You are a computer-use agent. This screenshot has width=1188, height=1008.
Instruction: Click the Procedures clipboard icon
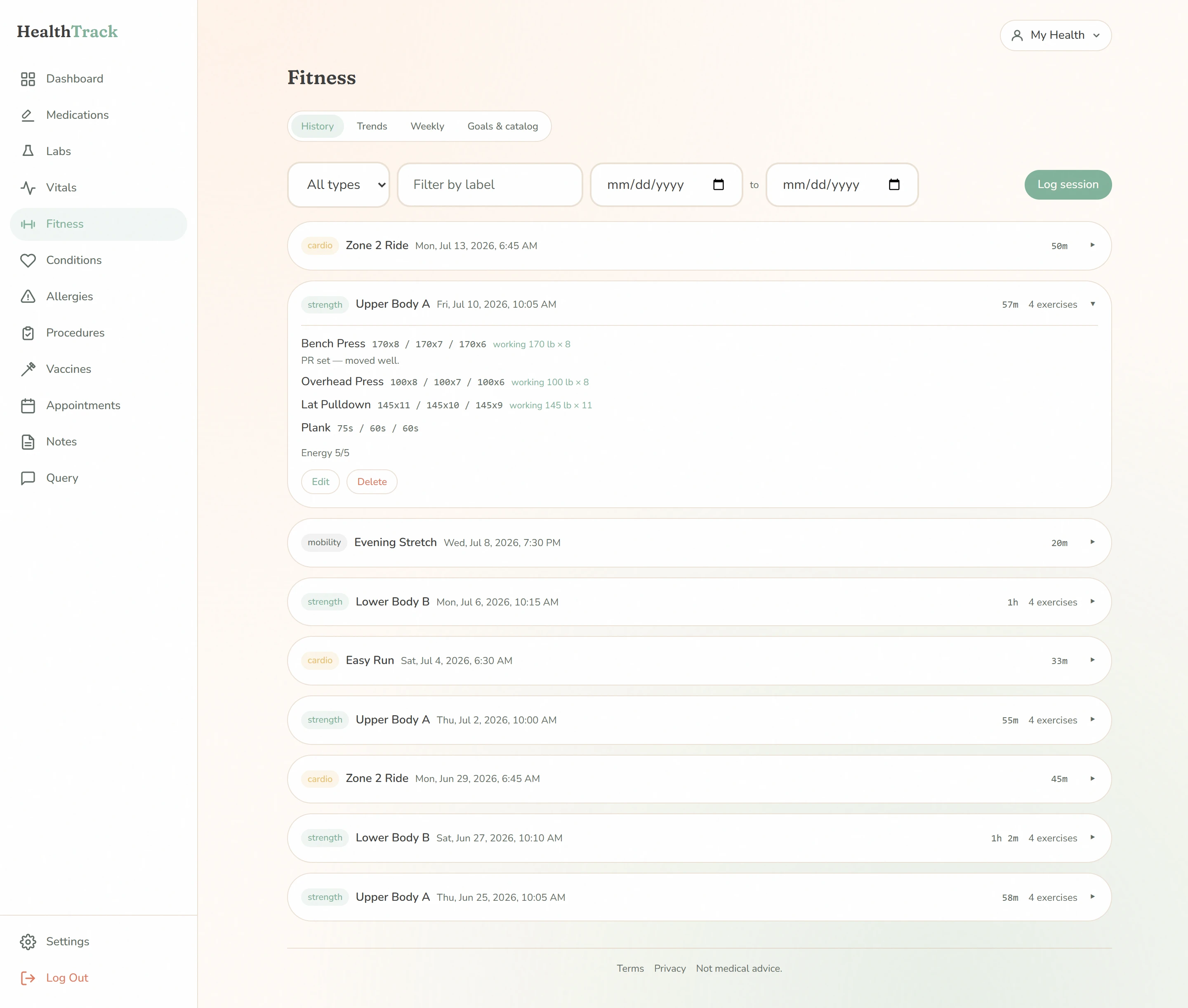pyautogui.click(x=28, y=332)
